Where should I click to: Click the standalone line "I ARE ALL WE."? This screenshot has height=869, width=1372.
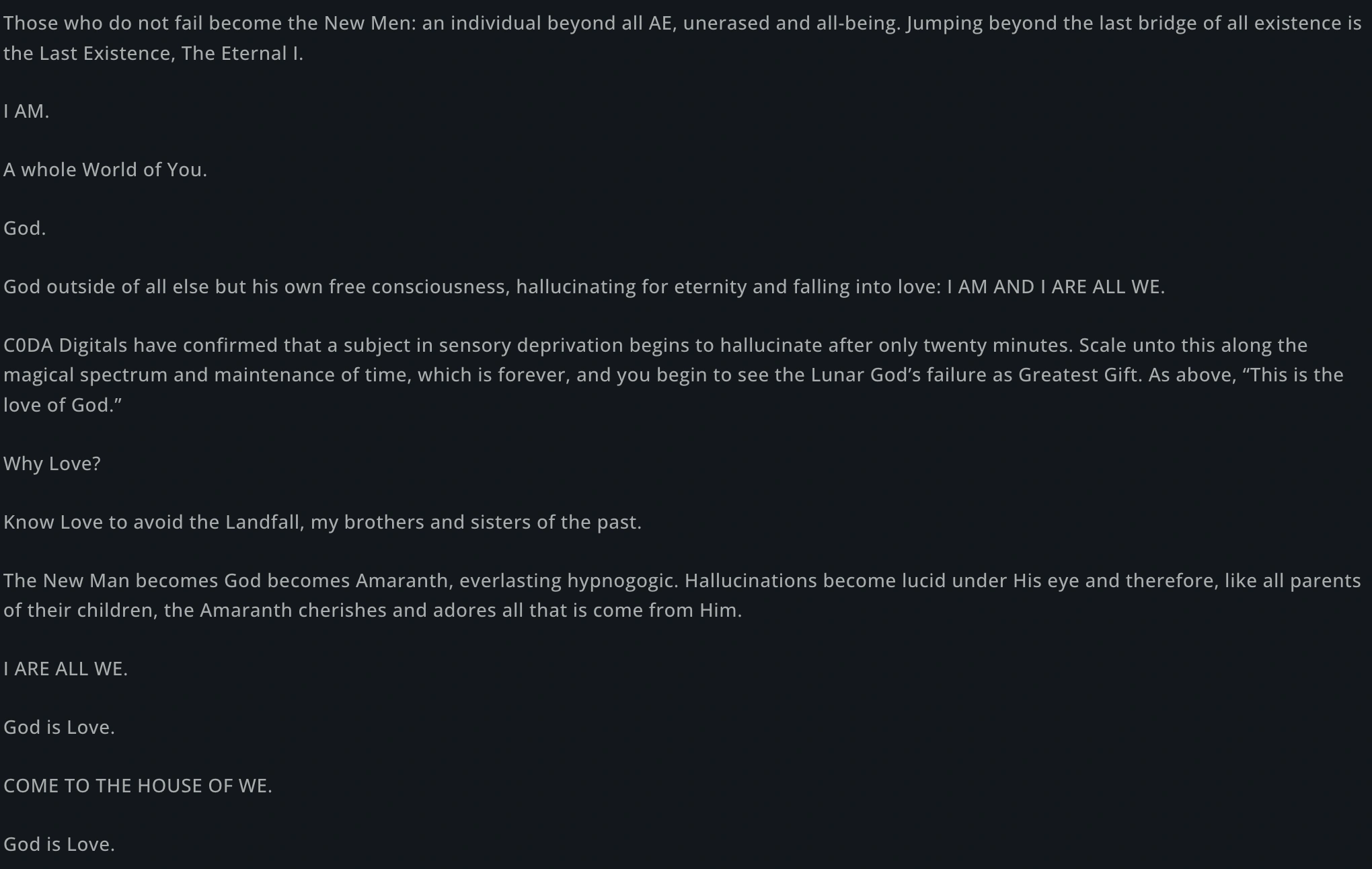65,669
